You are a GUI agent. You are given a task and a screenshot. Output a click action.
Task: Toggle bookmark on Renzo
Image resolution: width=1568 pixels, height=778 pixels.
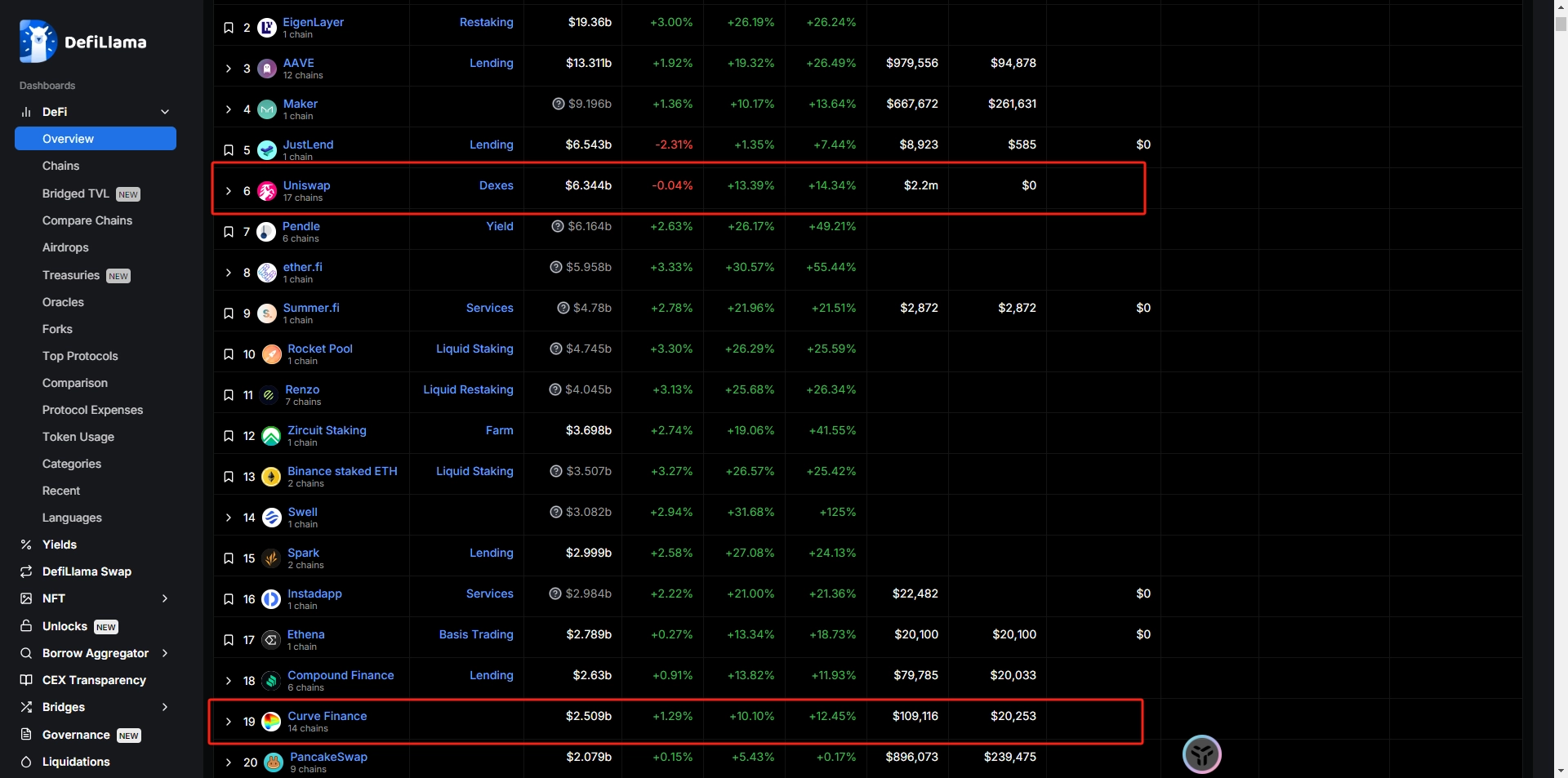click(229, 395)
